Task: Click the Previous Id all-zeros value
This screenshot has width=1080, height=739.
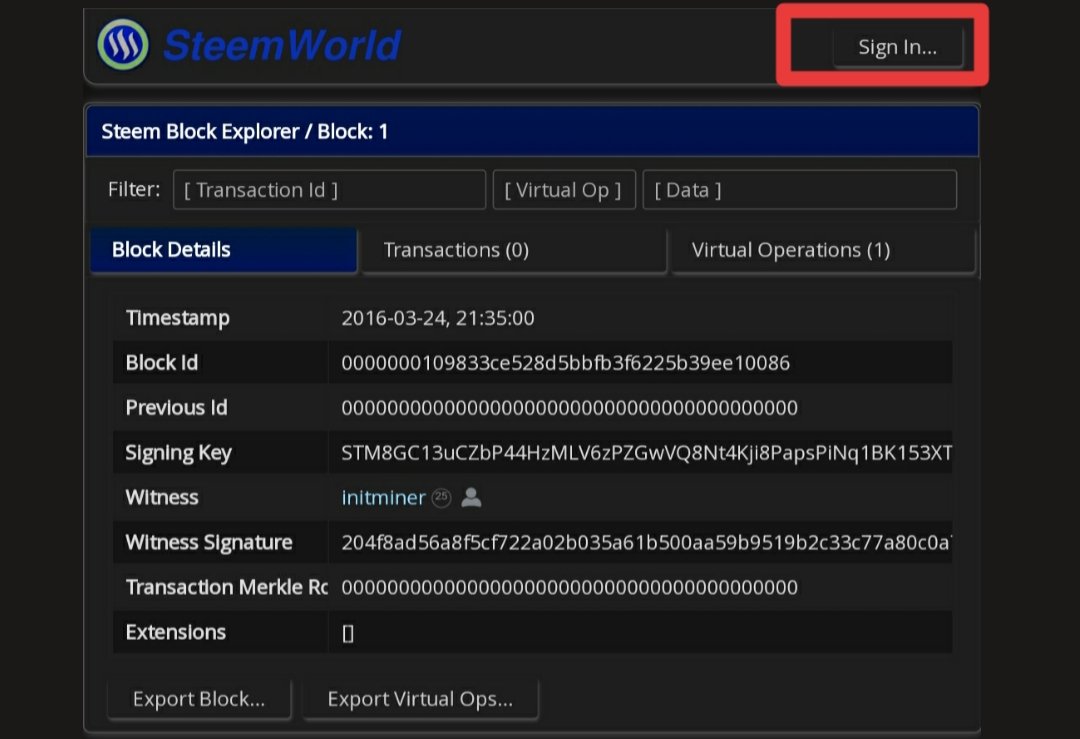Action: [x=570, y=408]
